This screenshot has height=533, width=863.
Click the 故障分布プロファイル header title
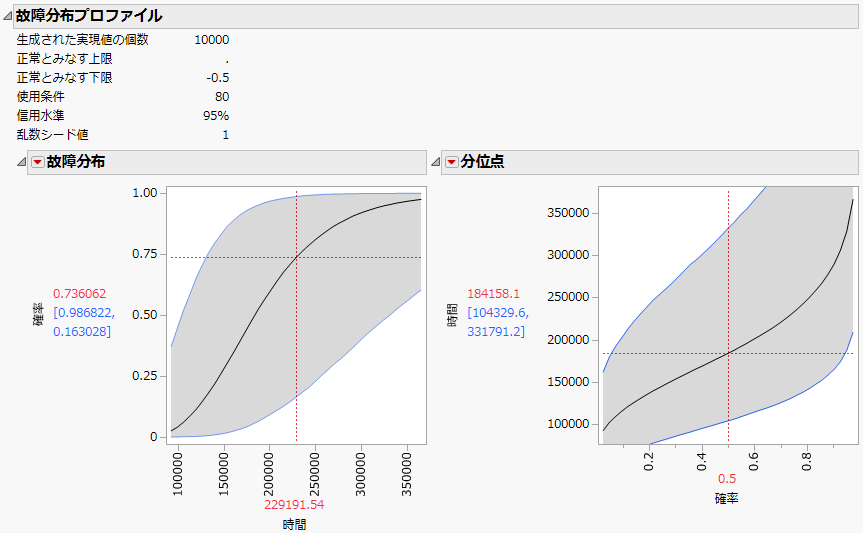click(x=89, y=16)
